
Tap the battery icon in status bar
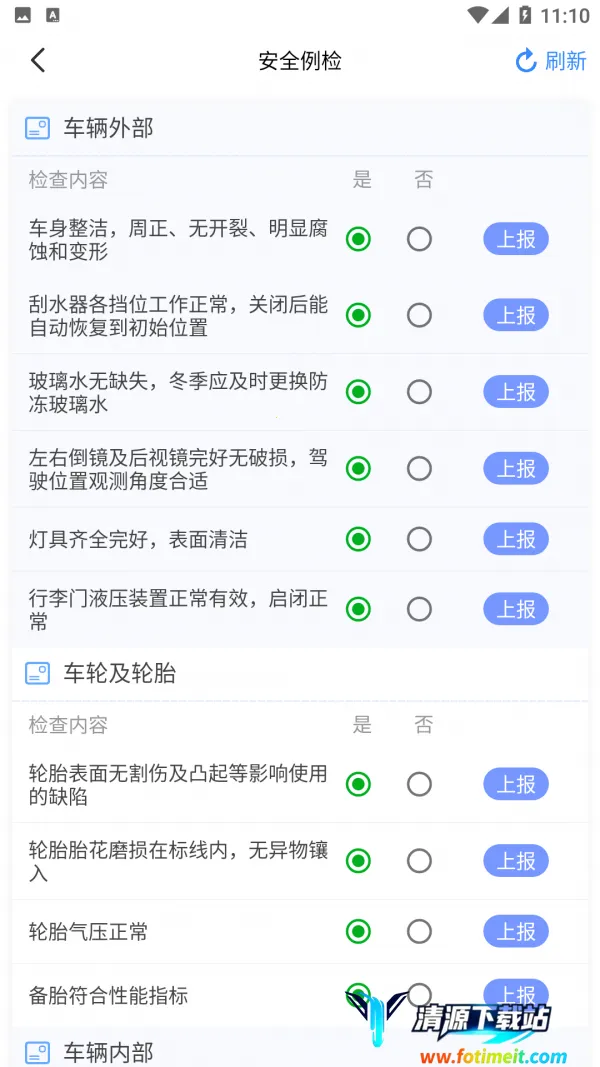525,15
